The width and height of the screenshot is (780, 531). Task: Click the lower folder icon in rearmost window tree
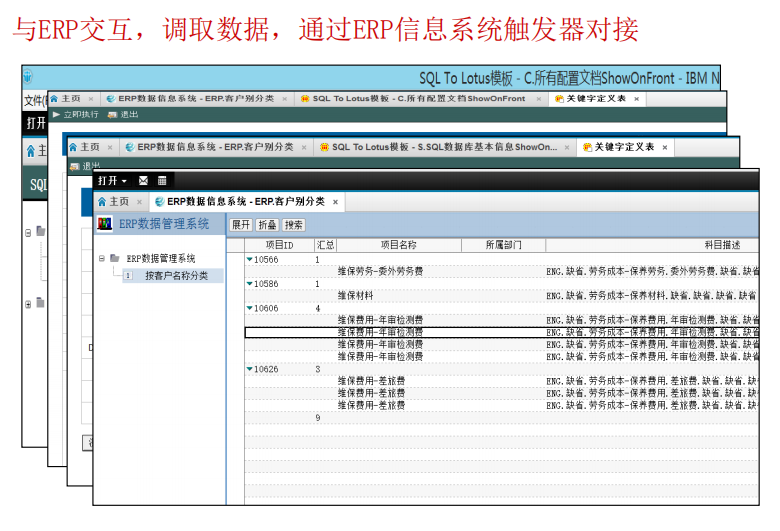pos(41,303)
